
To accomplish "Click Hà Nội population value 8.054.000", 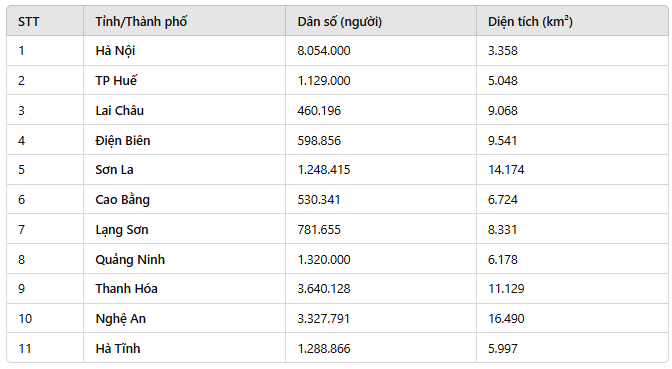I will (324, 51).
